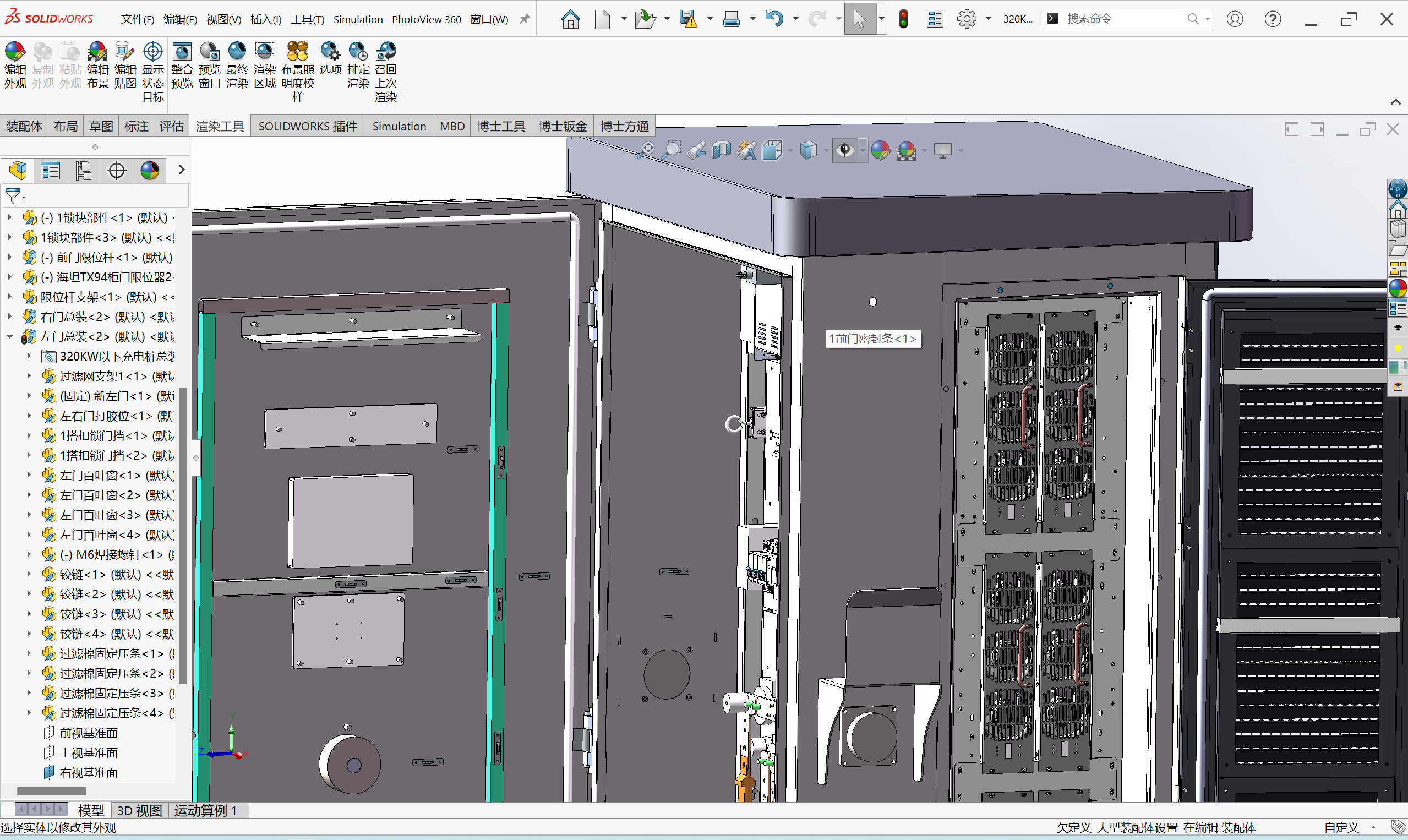The width and height of the screenshot is (1408, 840).
Task: Toggle the pin on menu bar
Action: [525, 19]
